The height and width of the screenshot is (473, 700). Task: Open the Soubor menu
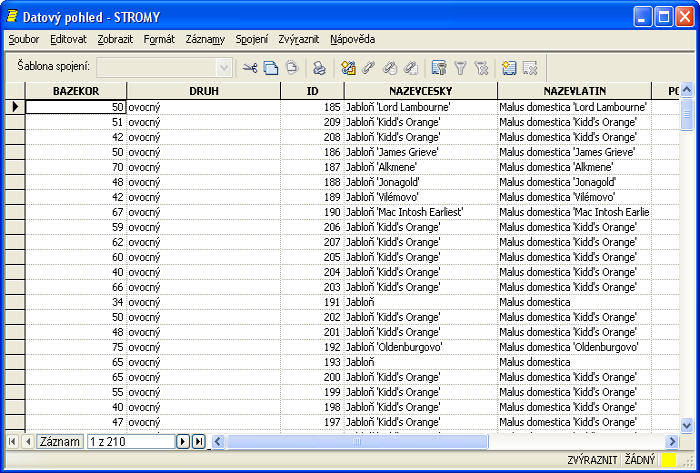pos(23,39)
